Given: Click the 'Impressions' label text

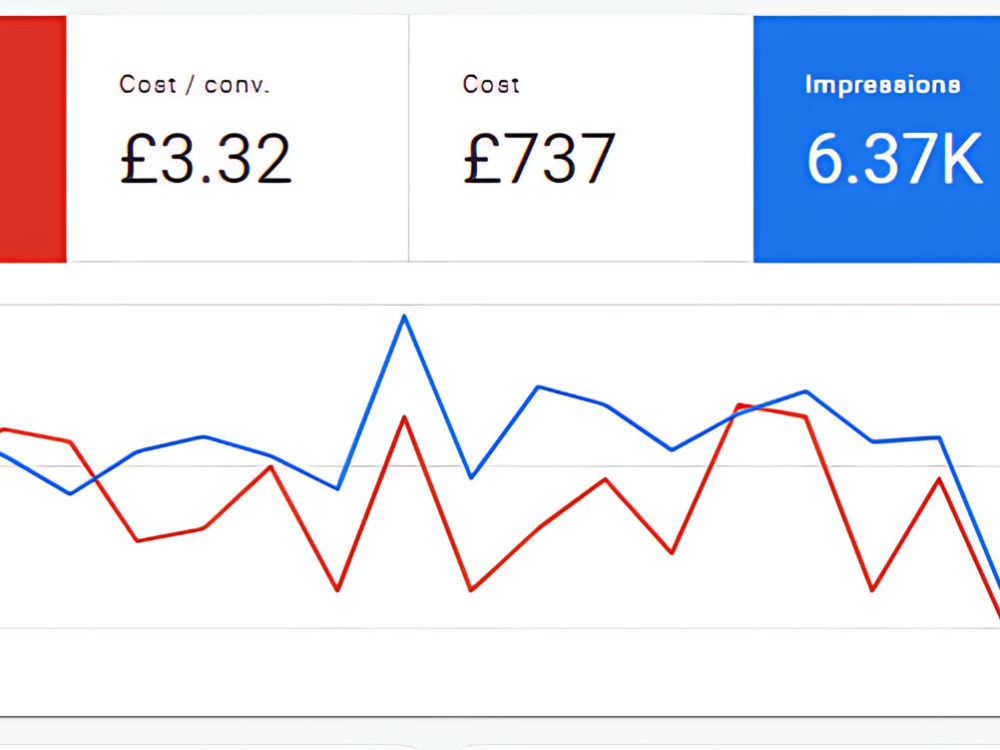Looking at the screenshot, I should point(883,84).
